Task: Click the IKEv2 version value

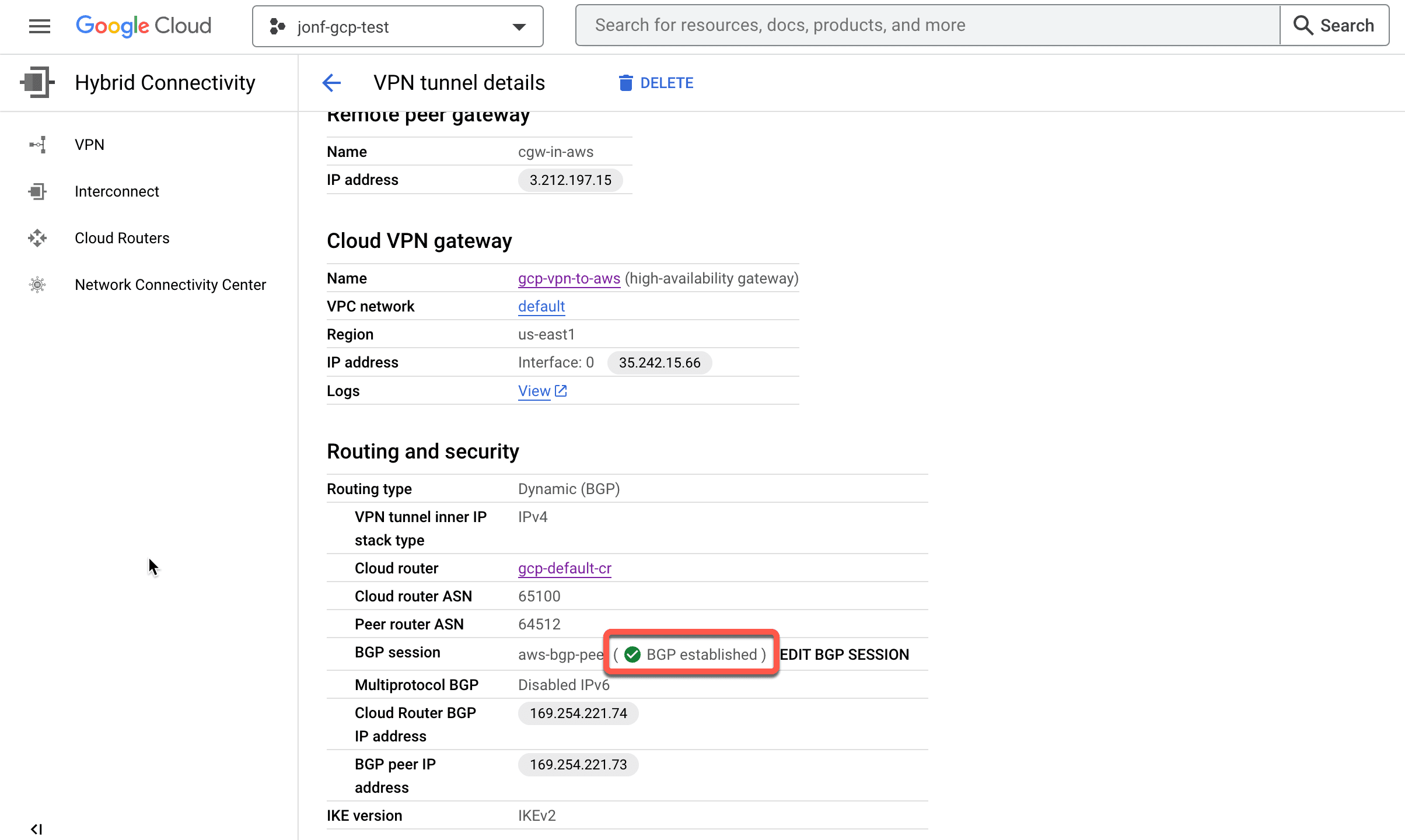Action: tap(537, 815)
